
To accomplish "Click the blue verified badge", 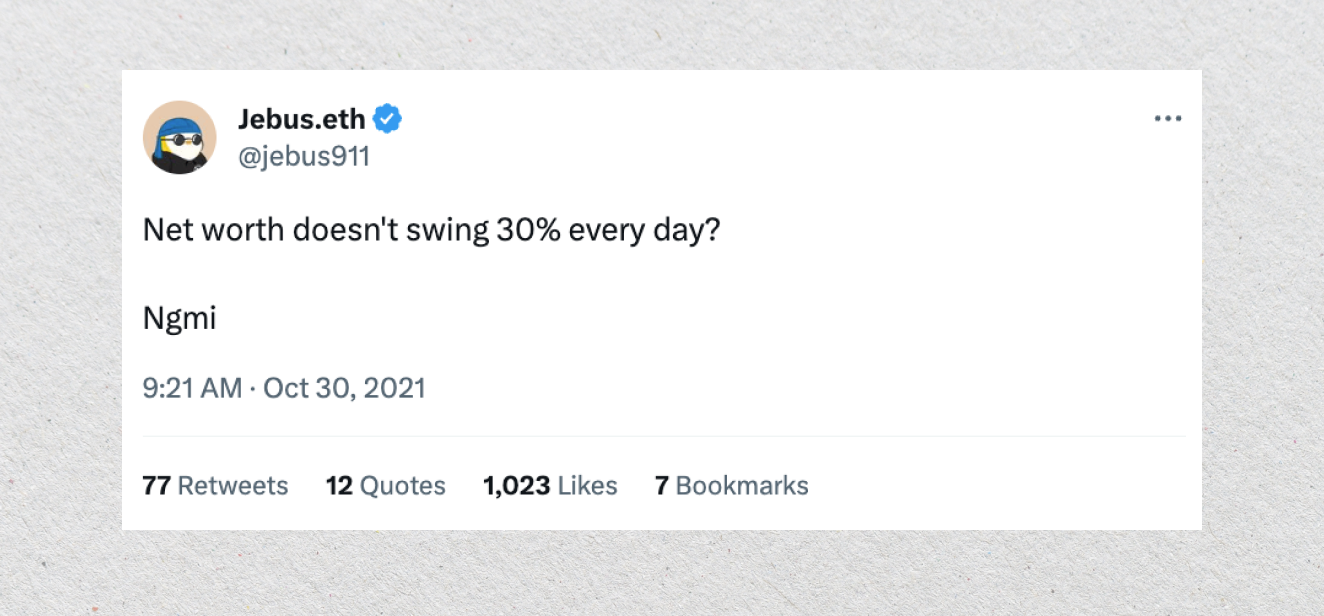I will point(387,120).
